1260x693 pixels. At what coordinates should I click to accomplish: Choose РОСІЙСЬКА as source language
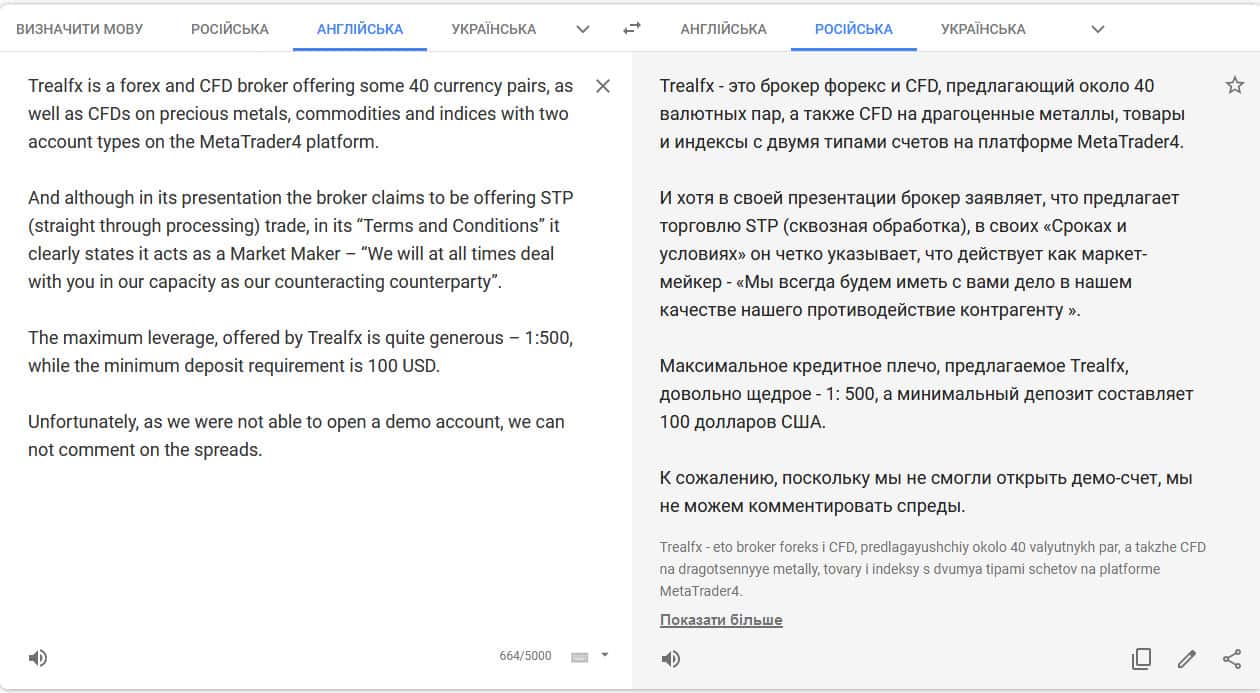(230, 29)
